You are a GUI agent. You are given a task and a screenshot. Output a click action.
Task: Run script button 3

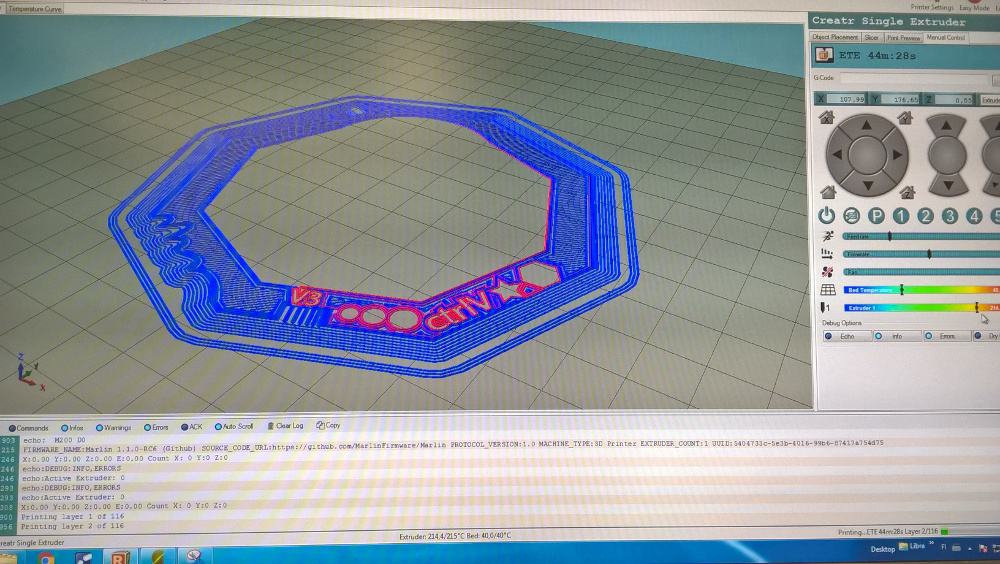tap(950, 216)
